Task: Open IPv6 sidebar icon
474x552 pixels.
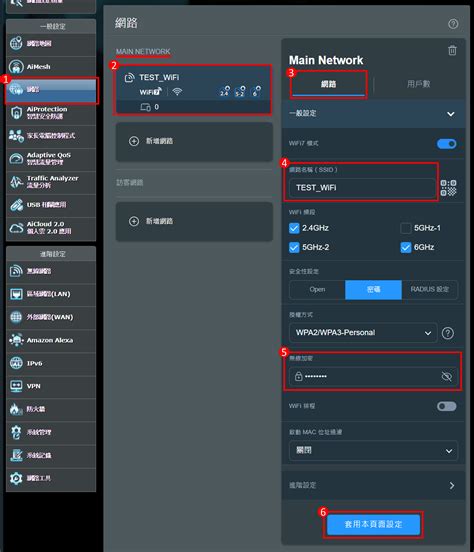Action: [16, 363]
